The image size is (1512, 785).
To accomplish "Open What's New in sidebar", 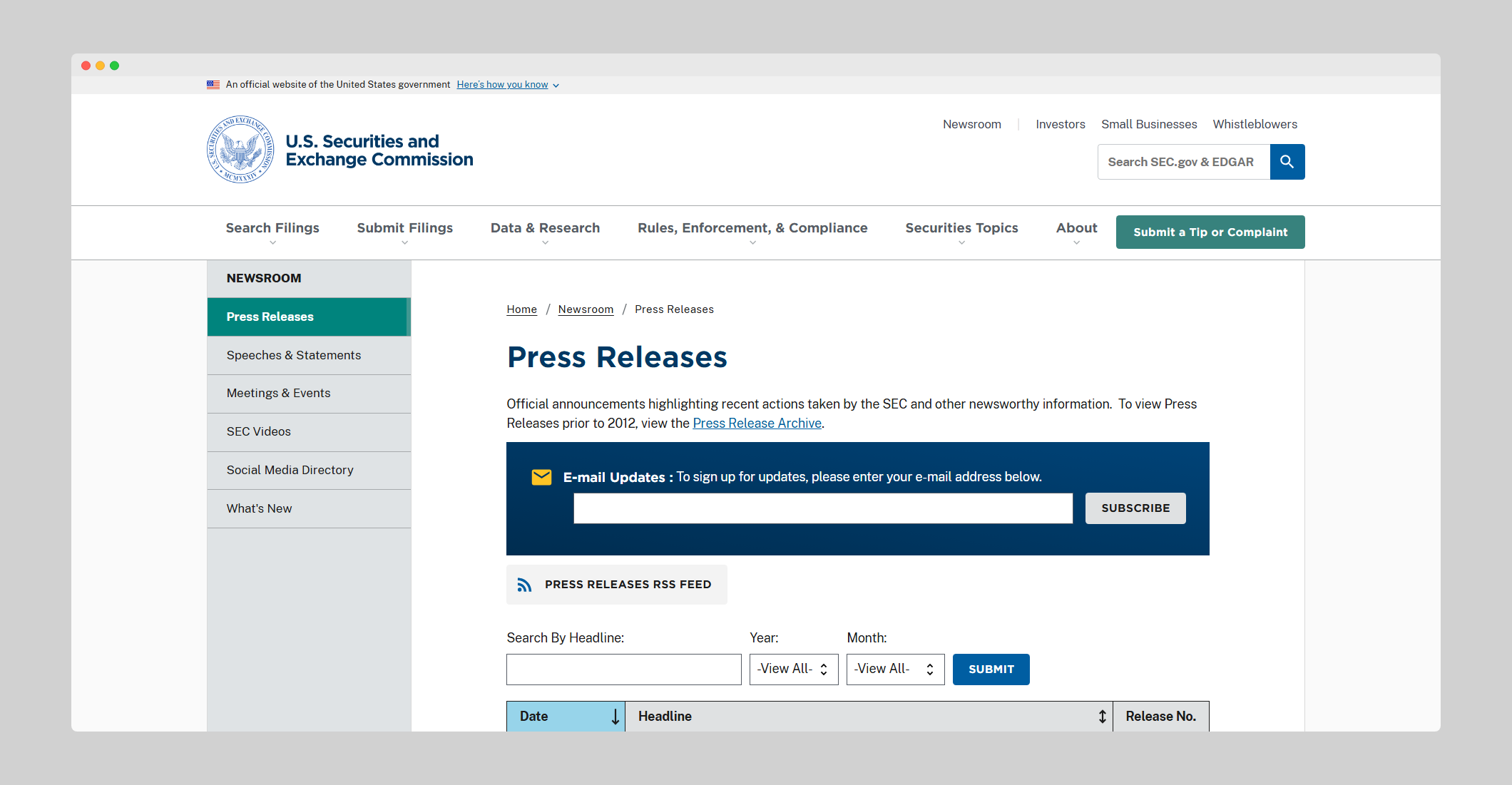I will tap(309, 509).
